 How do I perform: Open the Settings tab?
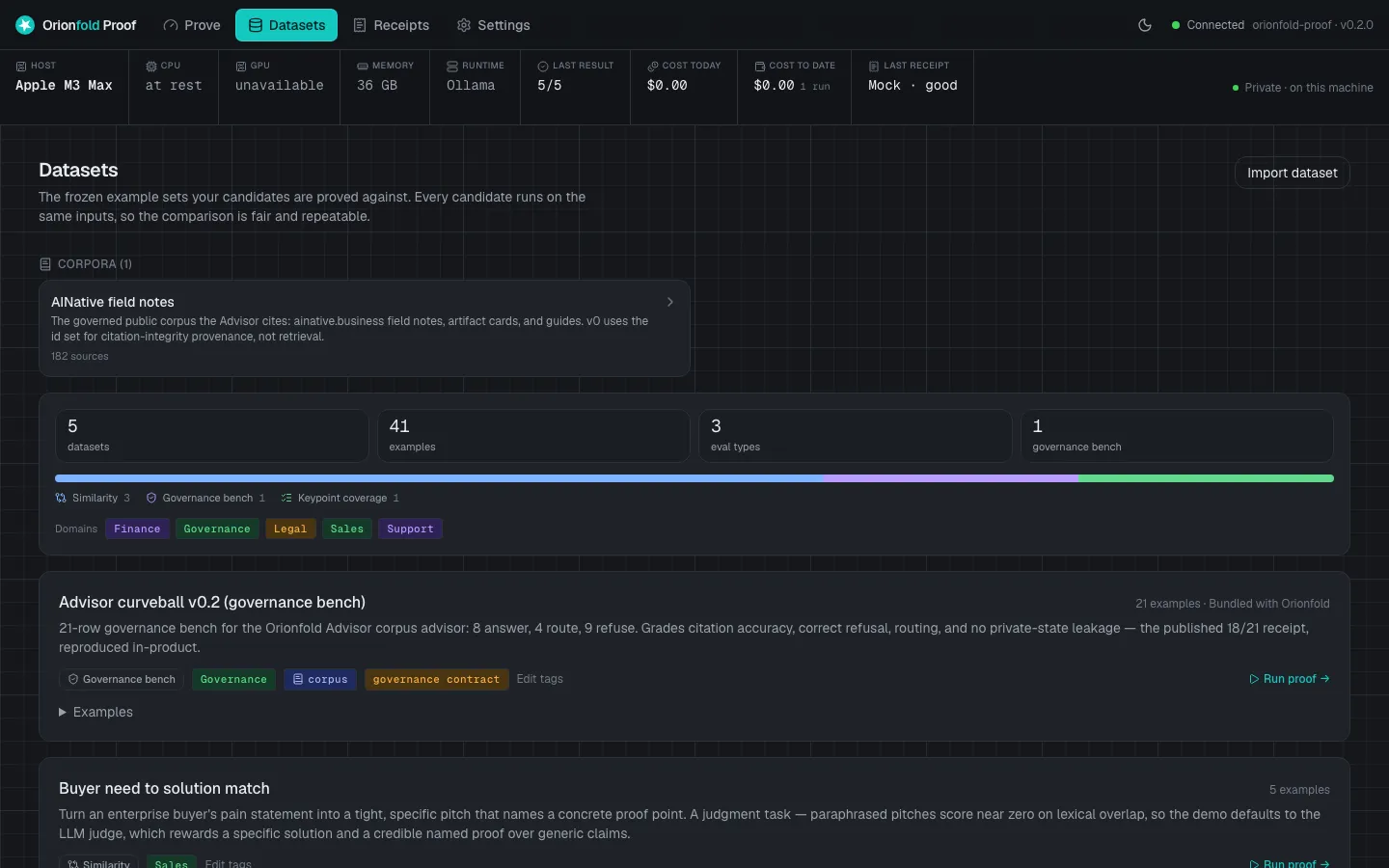[x=493, y=25]
